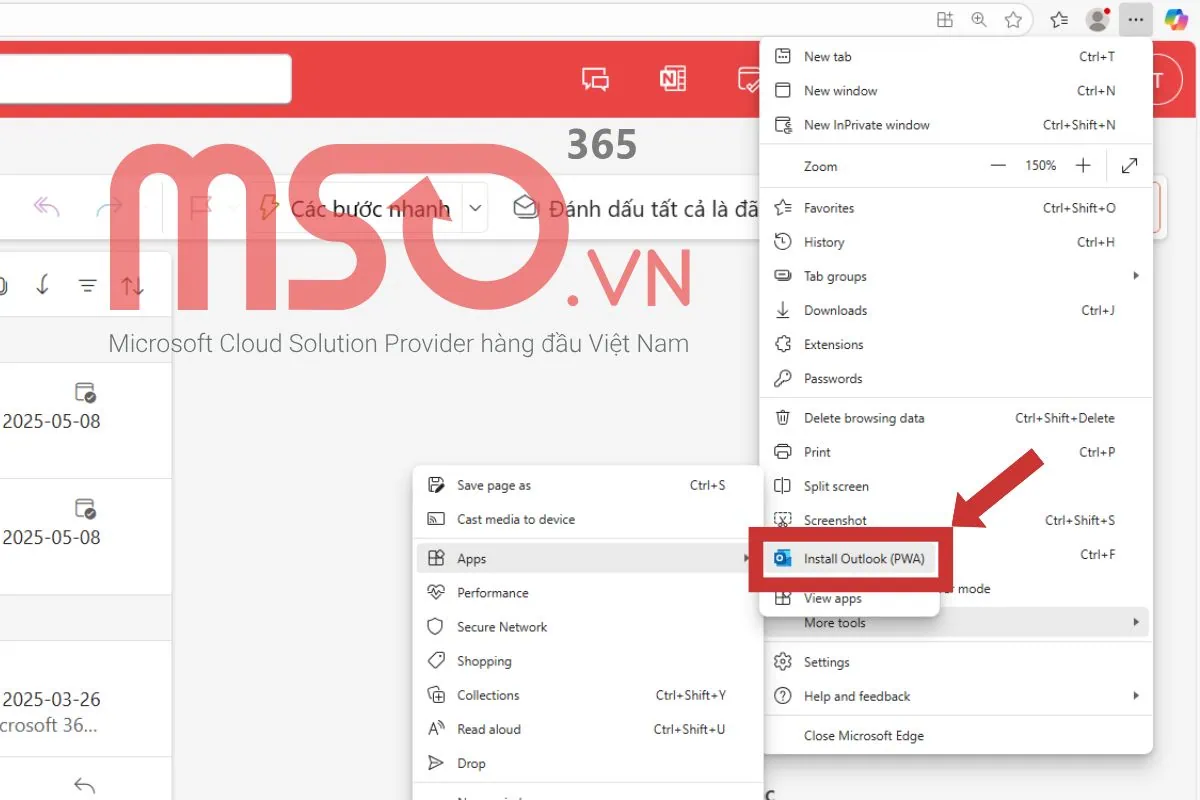This screenshot has width=1200, height=800.
Task: Open the OneNote icon in the red bar
Action: (x=672, y=78)
